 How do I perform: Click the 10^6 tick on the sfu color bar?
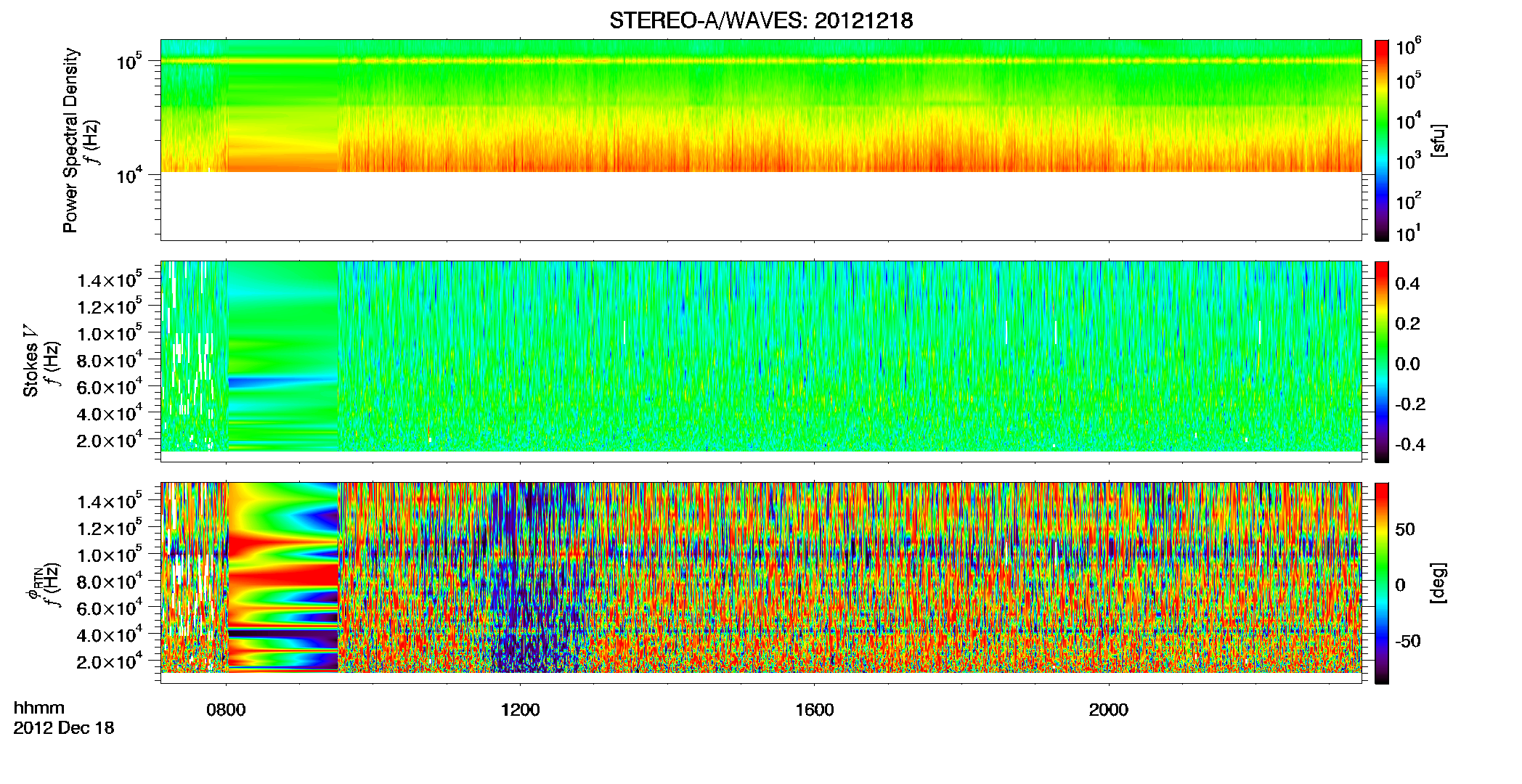pos(1409,46)
